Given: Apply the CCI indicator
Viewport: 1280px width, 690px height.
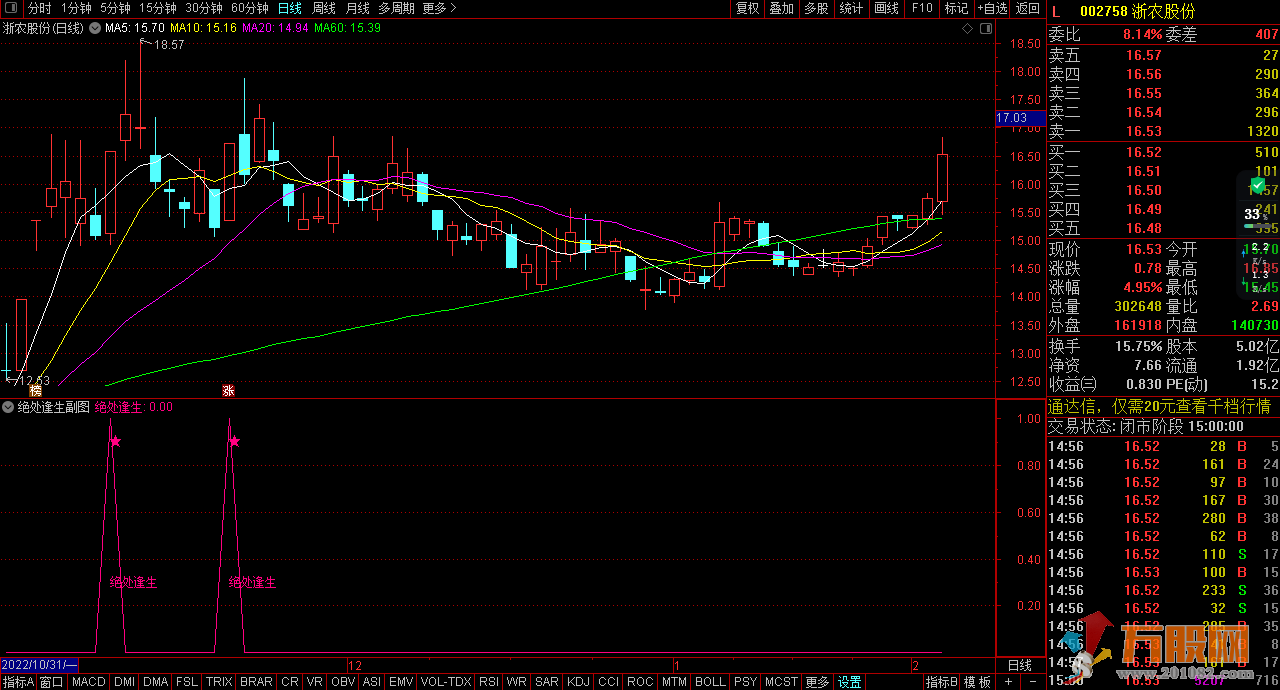Looking at the screenshot, I should coord(609,682).
